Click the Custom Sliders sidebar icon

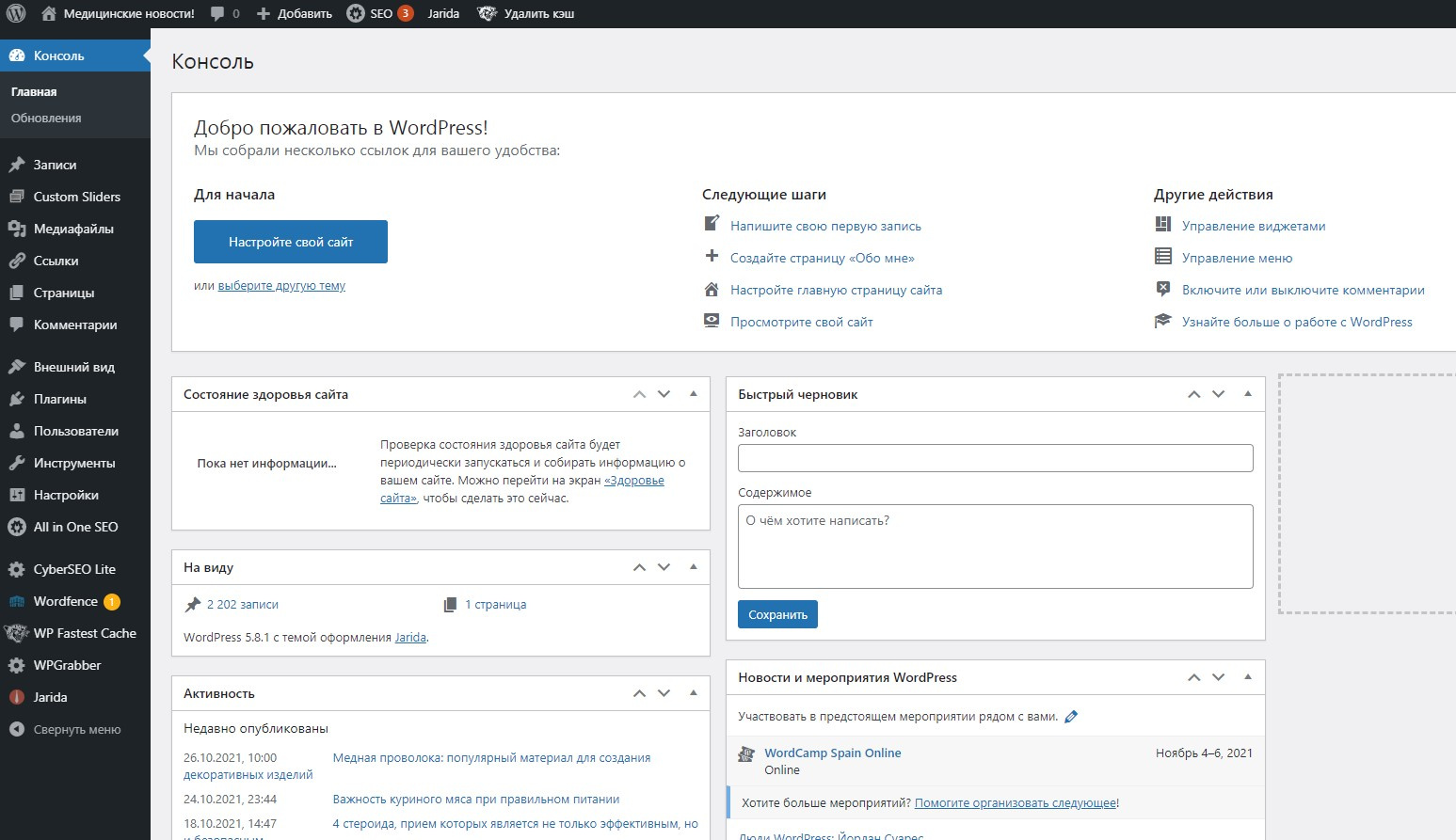click(x=17, y=197)
